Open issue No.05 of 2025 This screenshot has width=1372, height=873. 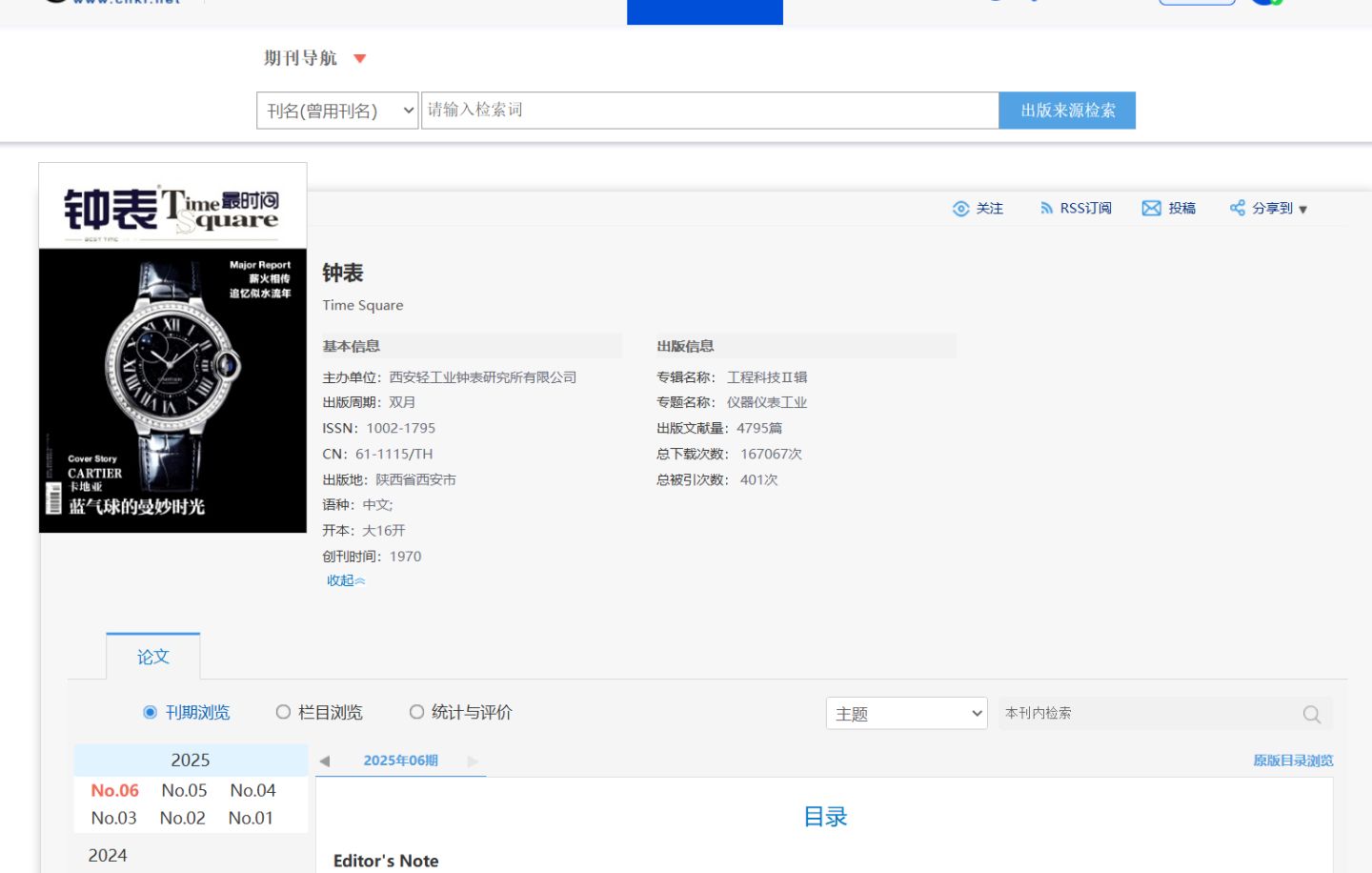(184, 790)
